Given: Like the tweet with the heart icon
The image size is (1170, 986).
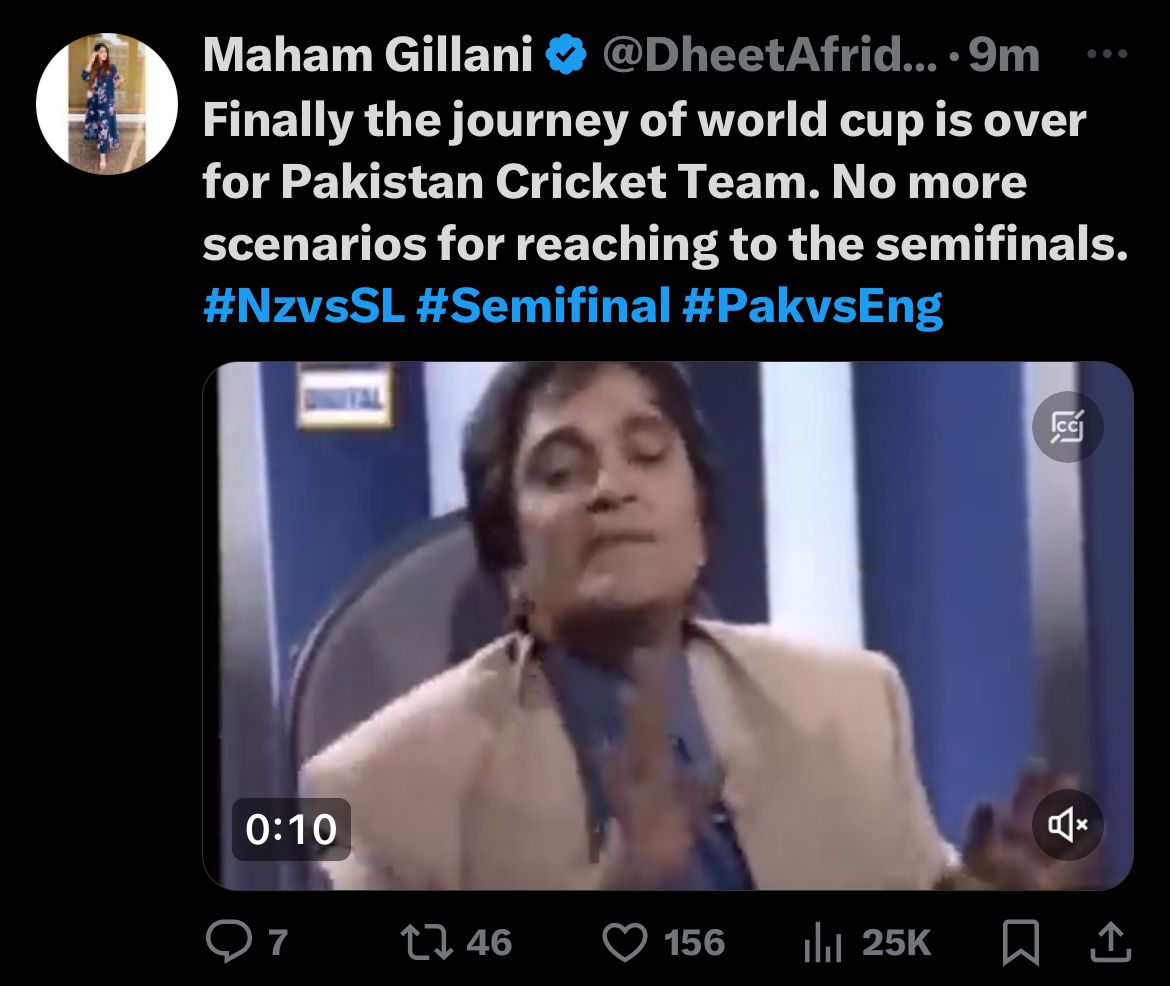Looking at the screenshot, I should (625, 941).
